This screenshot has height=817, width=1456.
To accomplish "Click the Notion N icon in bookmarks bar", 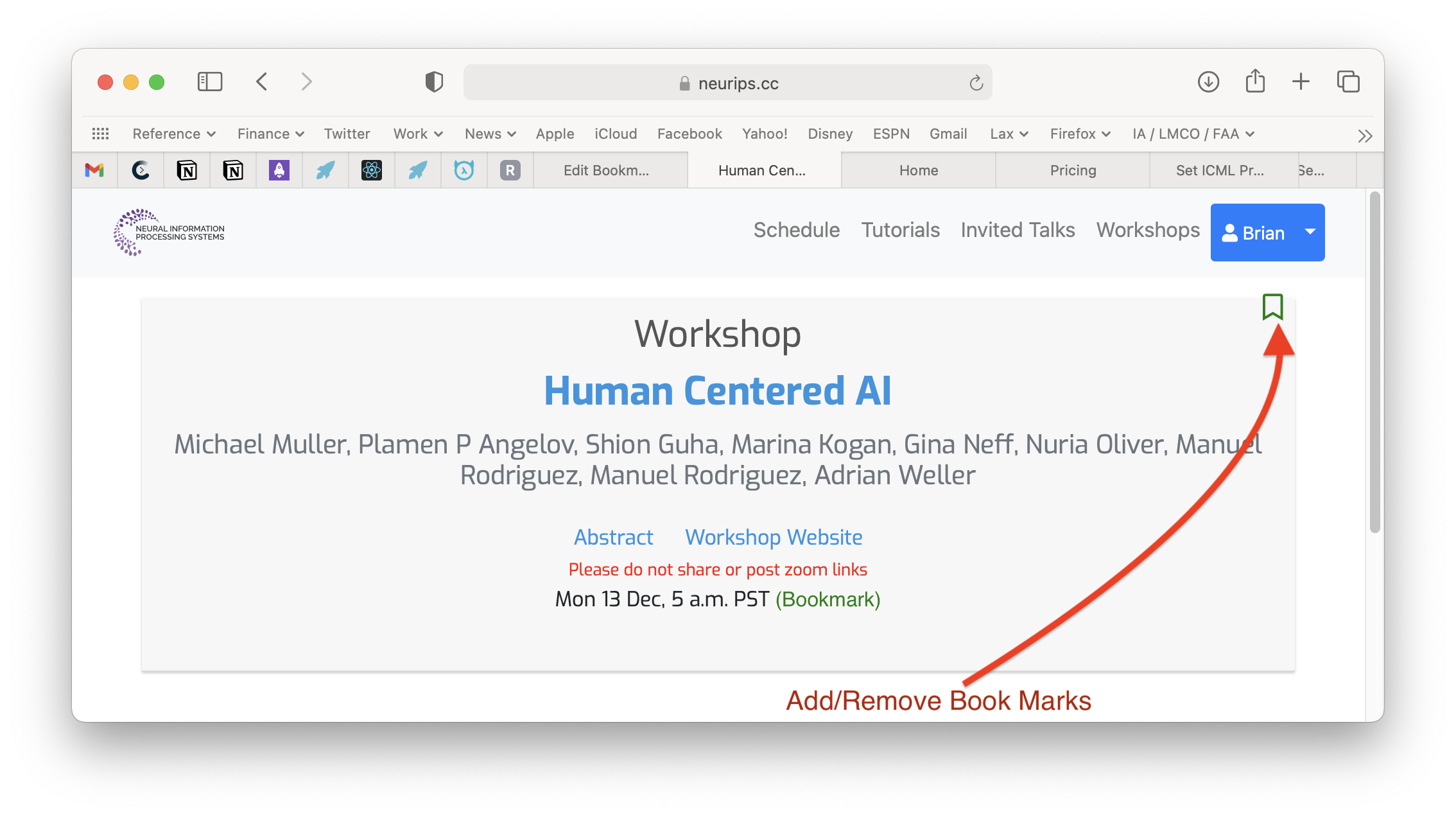I will coord(188,169).
